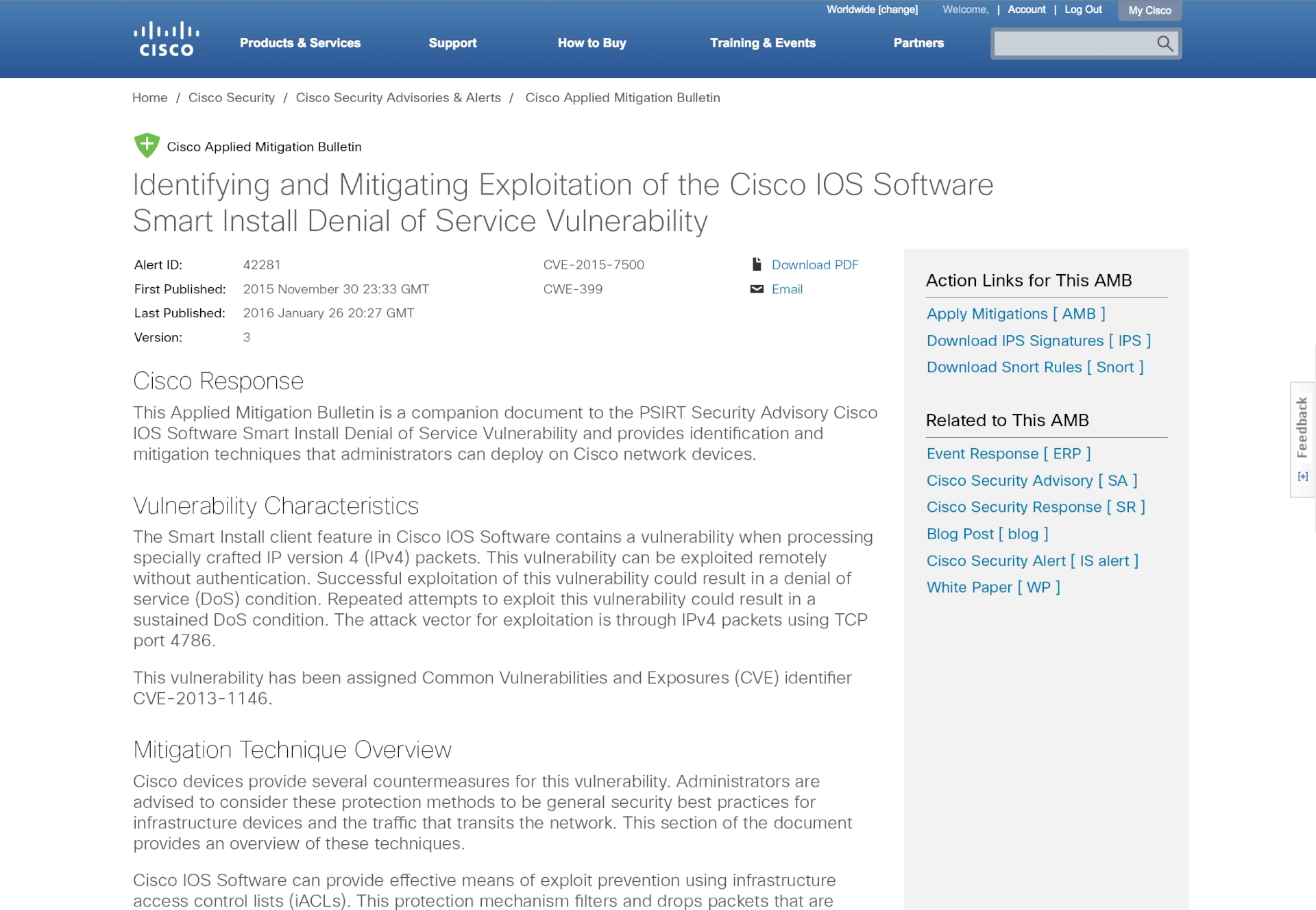Click Related to This AMB heading
The height and width of the screenshot is (910, 1316).
point(1008,420)
